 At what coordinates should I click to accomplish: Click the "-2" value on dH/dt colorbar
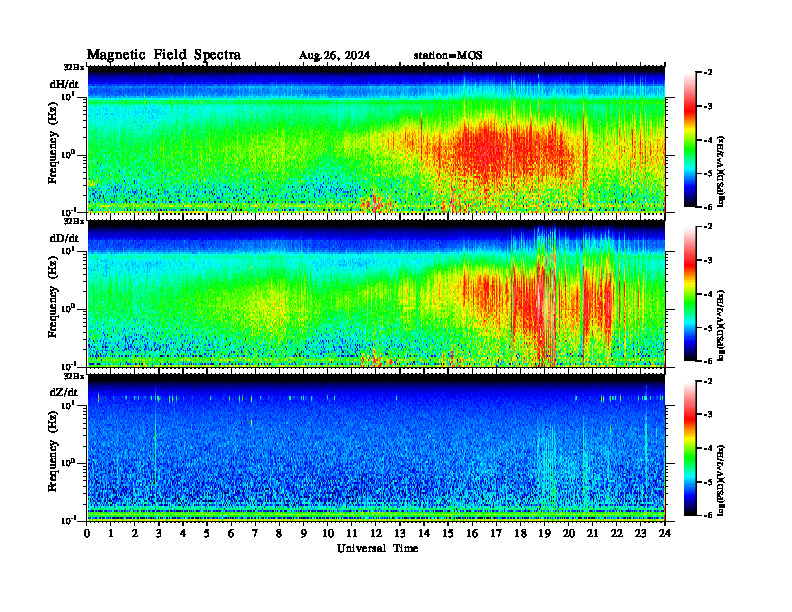[709, 73]
